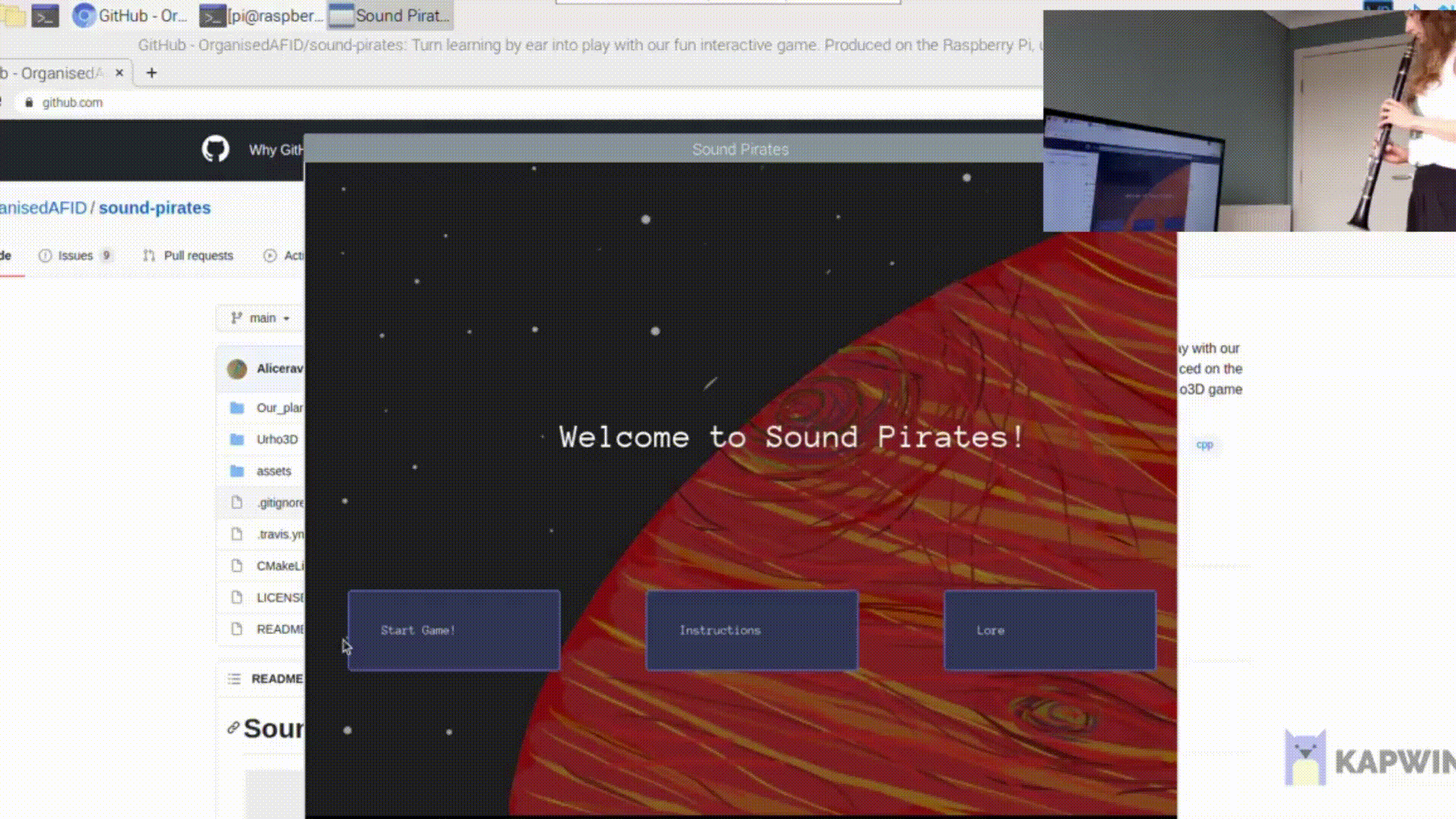Open the main branch dropdown
The width and height of the screenshot is (1456, 819).
[260, 318]
